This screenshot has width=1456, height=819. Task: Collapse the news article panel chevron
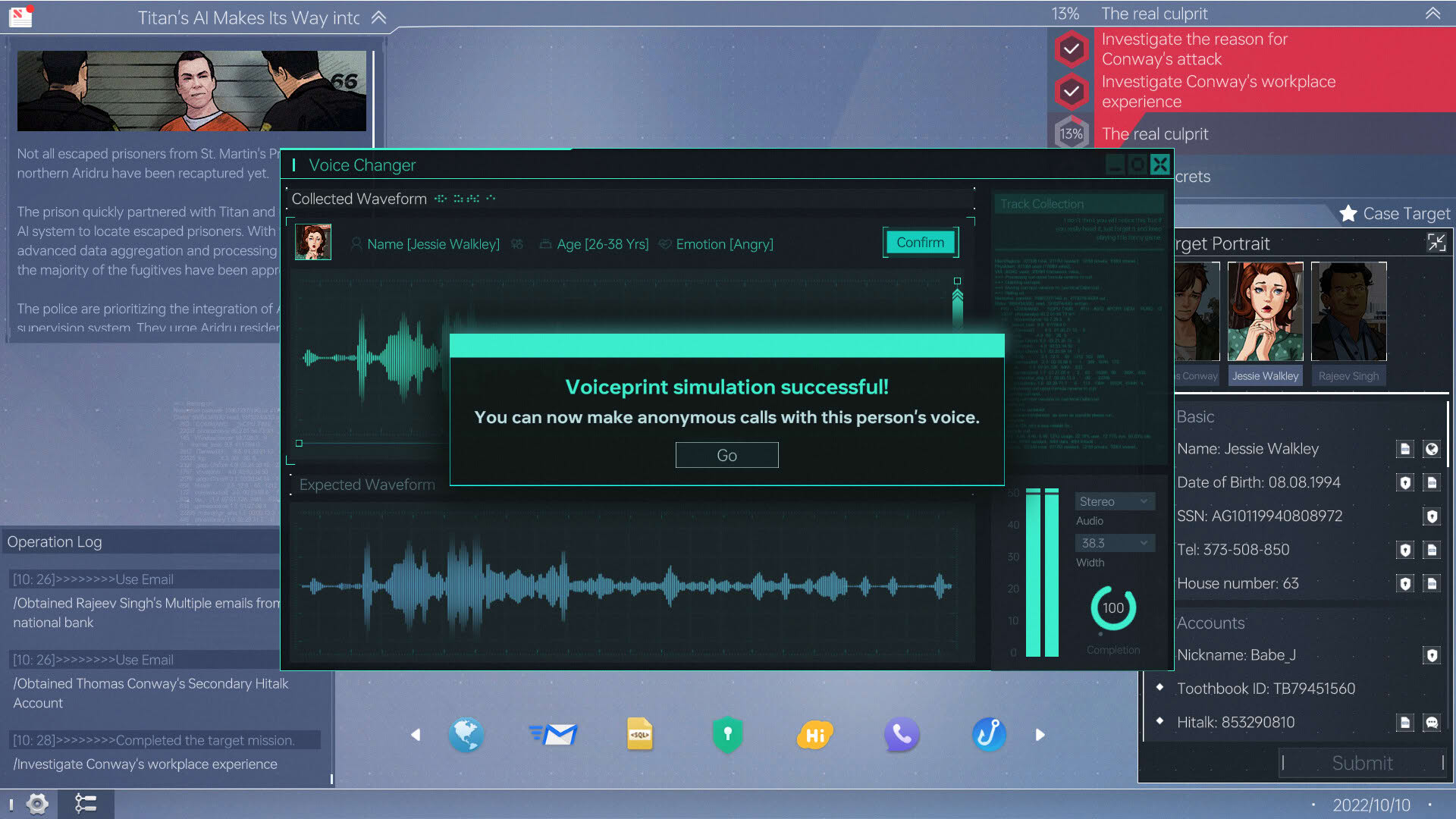click(378, 17)
